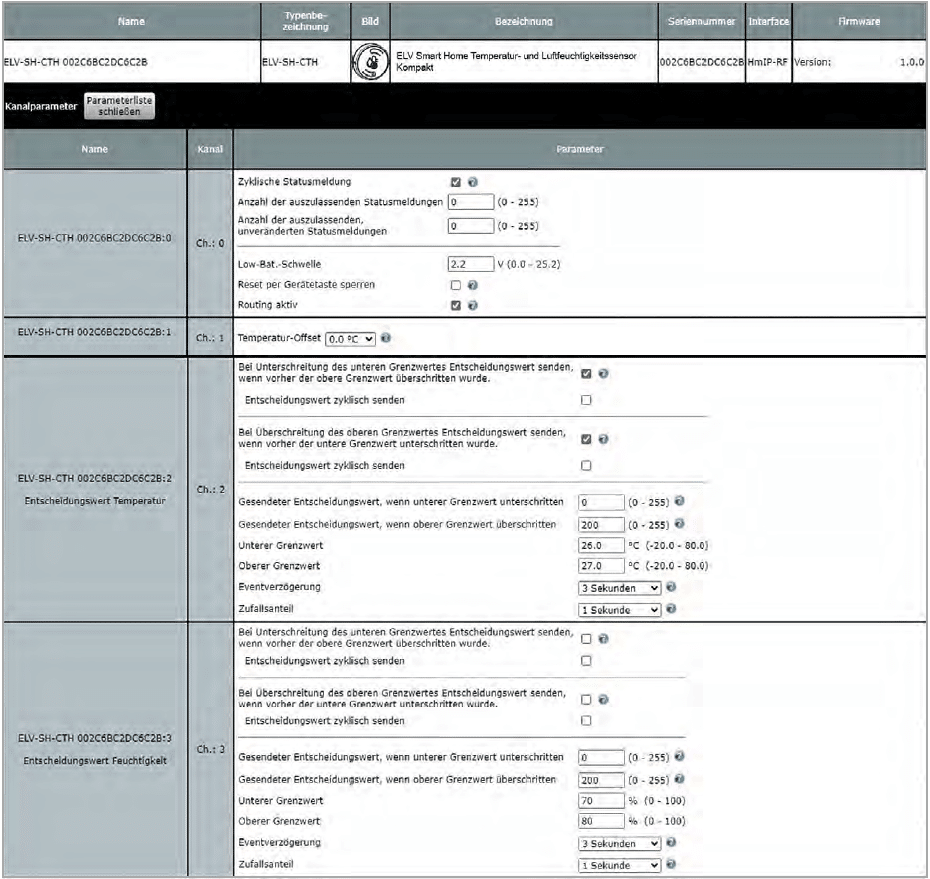Enable Reset per Gerätetaste sperren
The image size is (930, 879).
point(456,285)
